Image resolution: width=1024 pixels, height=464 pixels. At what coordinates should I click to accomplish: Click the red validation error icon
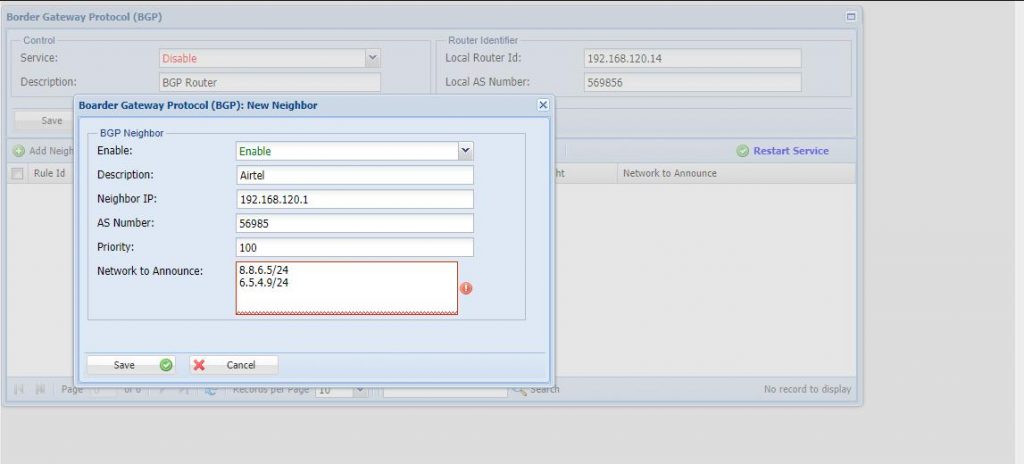466,288
